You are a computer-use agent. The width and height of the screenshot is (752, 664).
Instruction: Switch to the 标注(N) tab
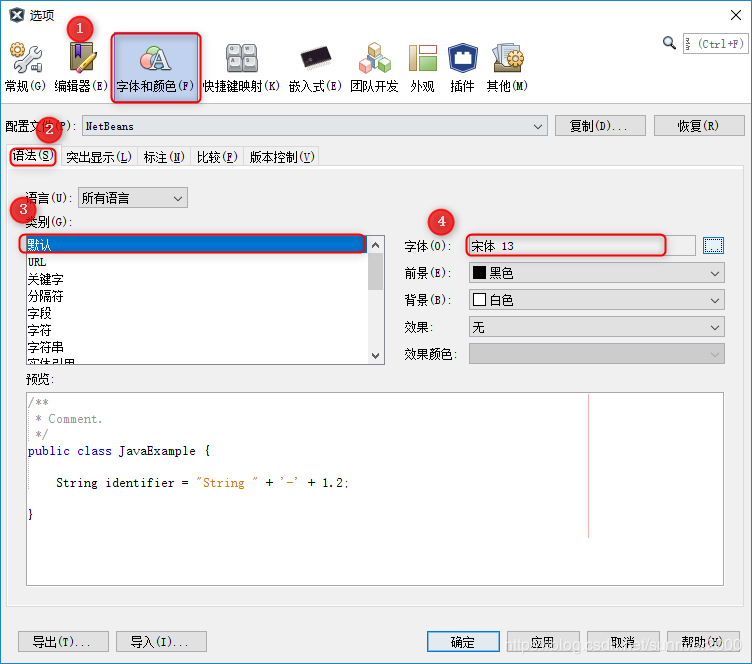[164, 157]
